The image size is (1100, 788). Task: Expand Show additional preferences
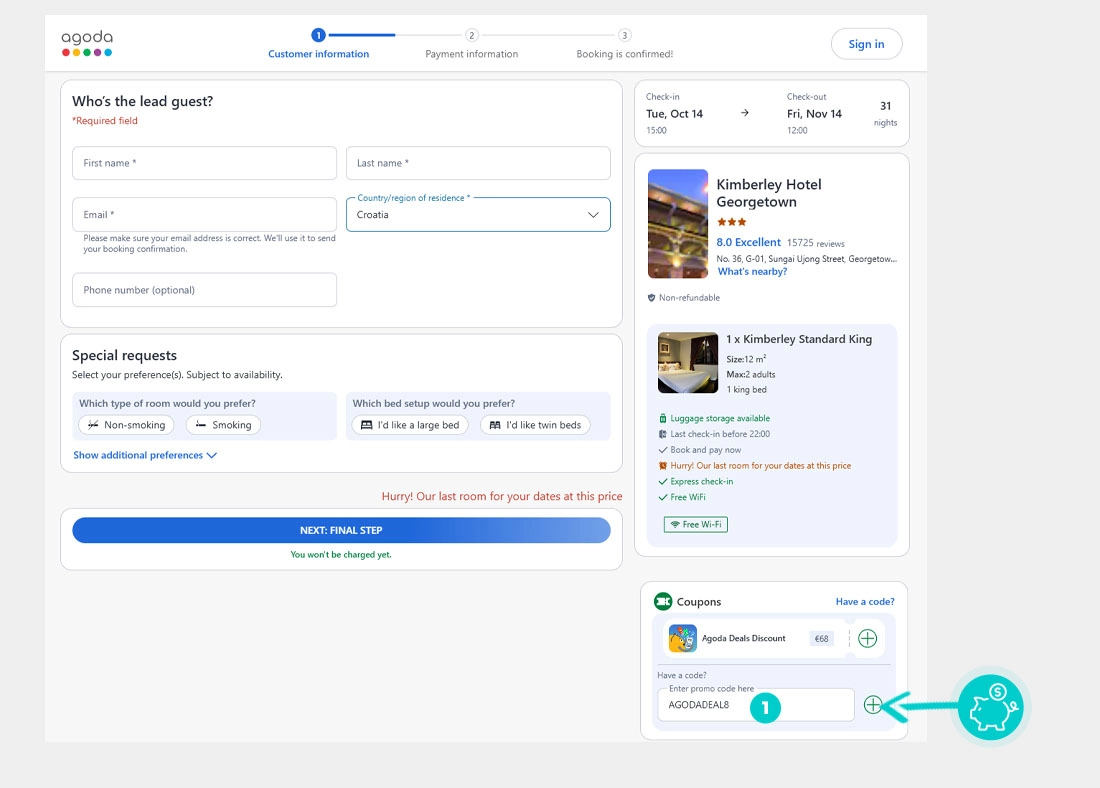pos(145,455)
